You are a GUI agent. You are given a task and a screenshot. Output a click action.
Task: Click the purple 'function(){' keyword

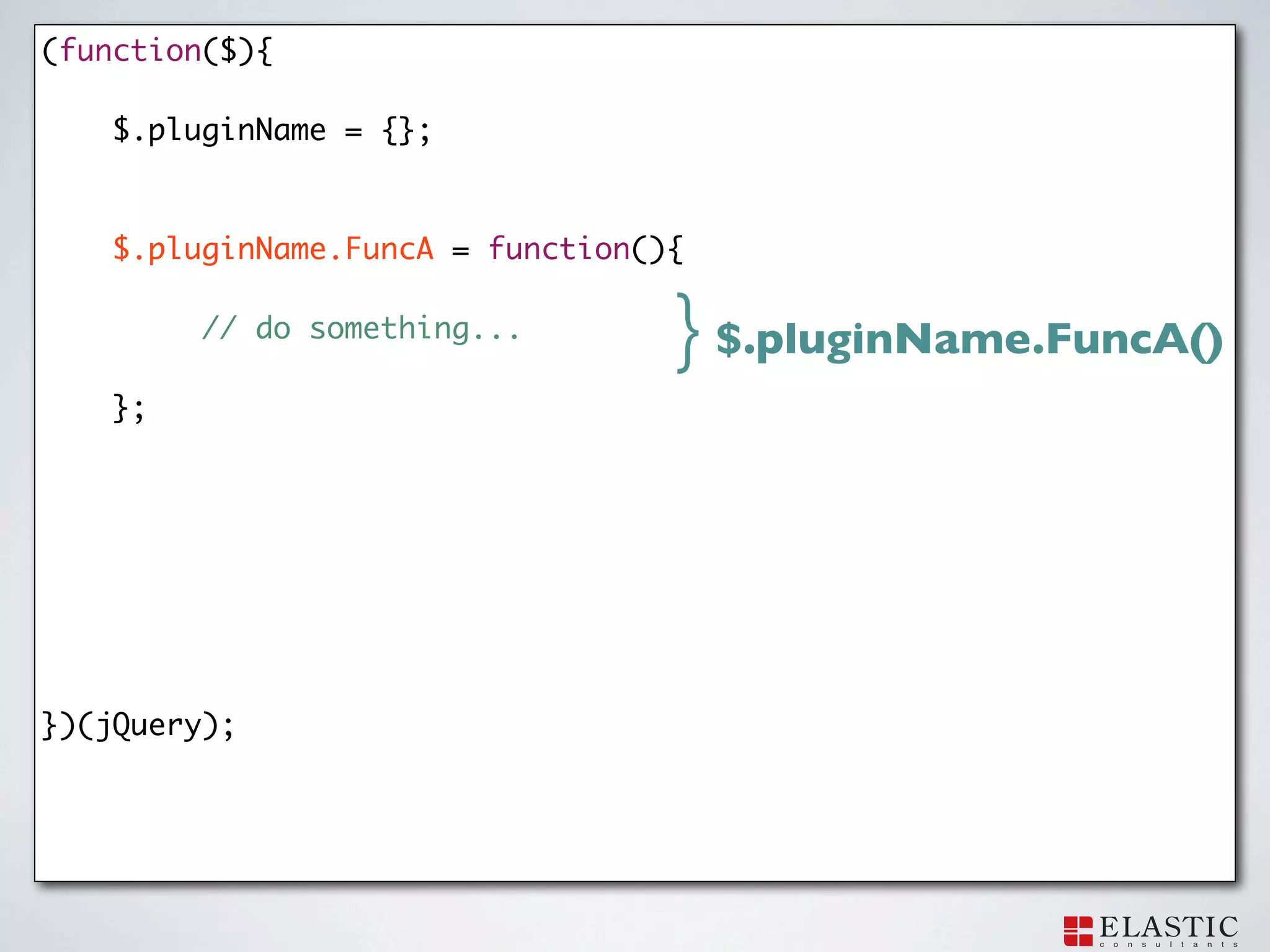(585, 249)
